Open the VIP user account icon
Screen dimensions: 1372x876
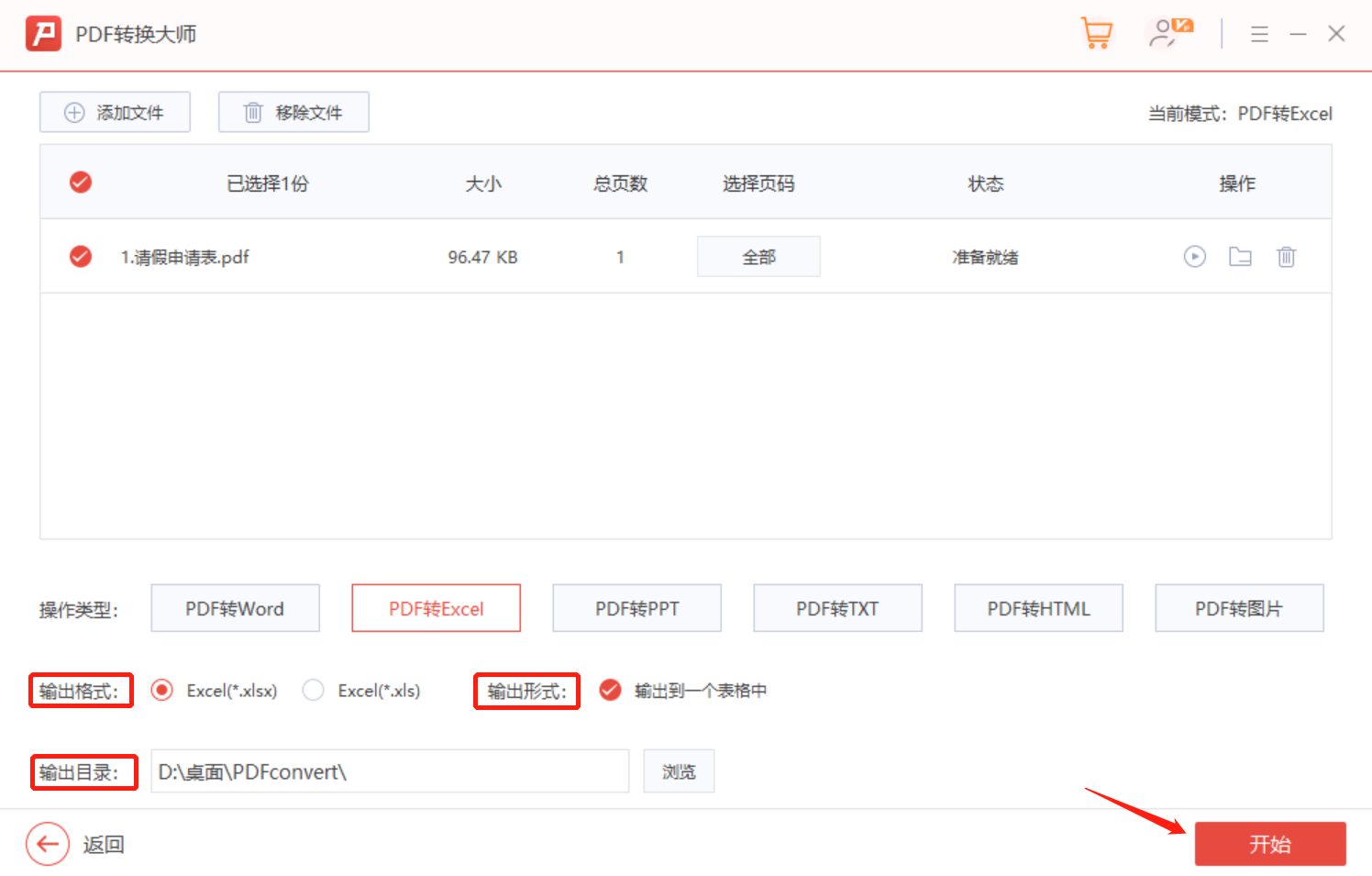pos(1170,34)
